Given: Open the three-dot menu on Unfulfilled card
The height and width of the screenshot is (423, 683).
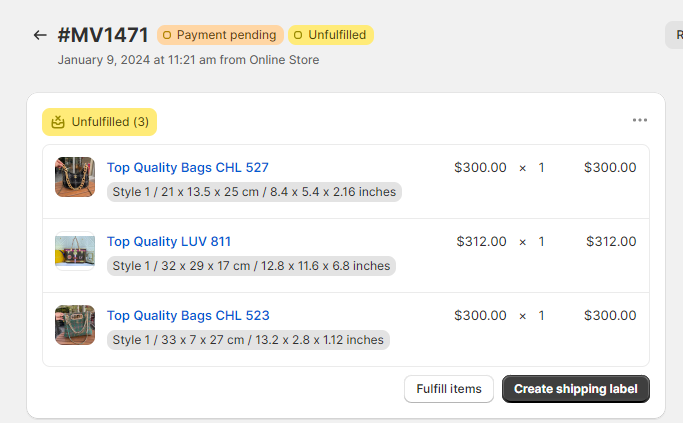Looking at the screenshot, I should point(639,120).
